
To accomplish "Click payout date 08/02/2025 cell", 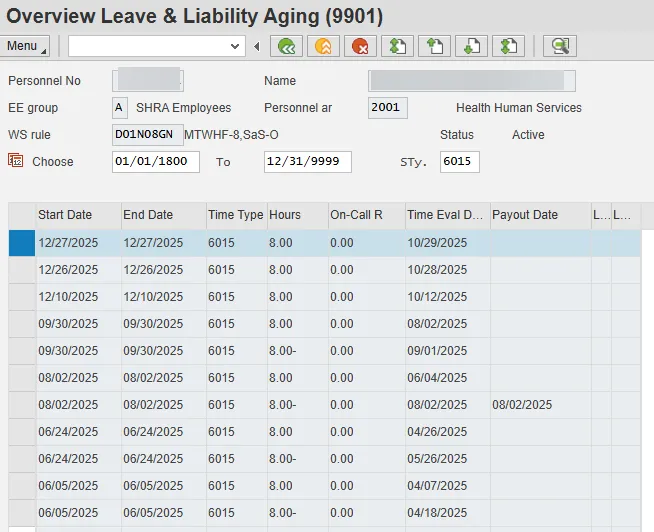I will [x=539, y=405].
